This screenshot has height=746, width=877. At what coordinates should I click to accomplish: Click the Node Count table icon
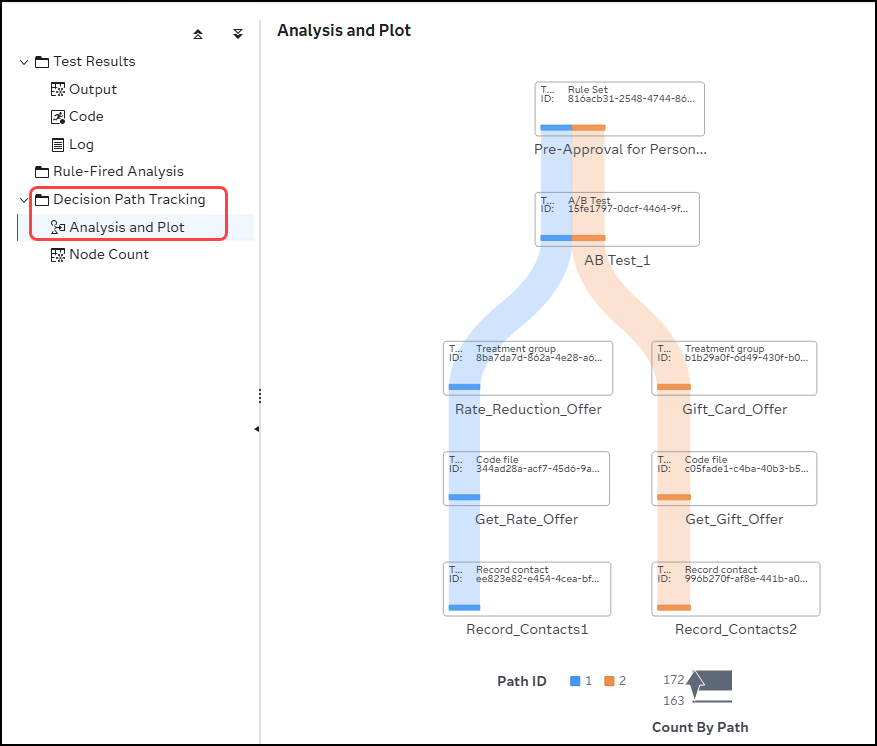[x=58, y=255]
